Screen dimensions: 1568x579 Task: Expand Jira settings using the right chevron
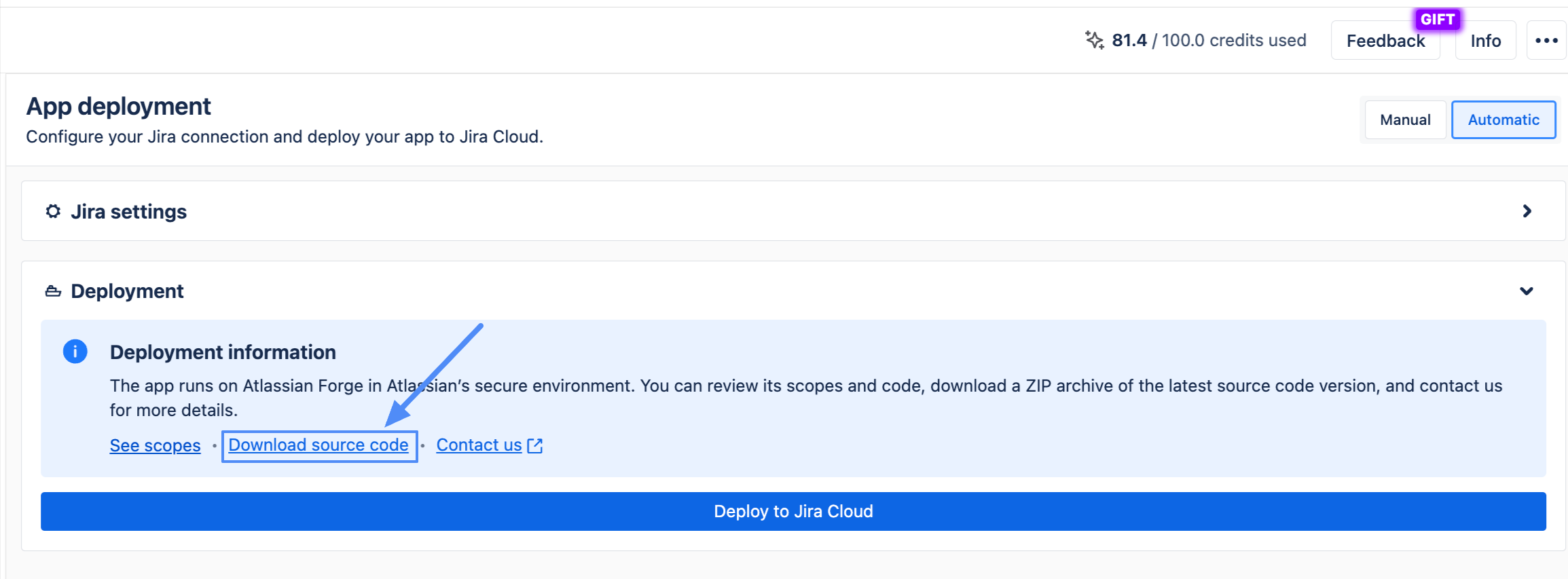click(x=1527, y=211)
